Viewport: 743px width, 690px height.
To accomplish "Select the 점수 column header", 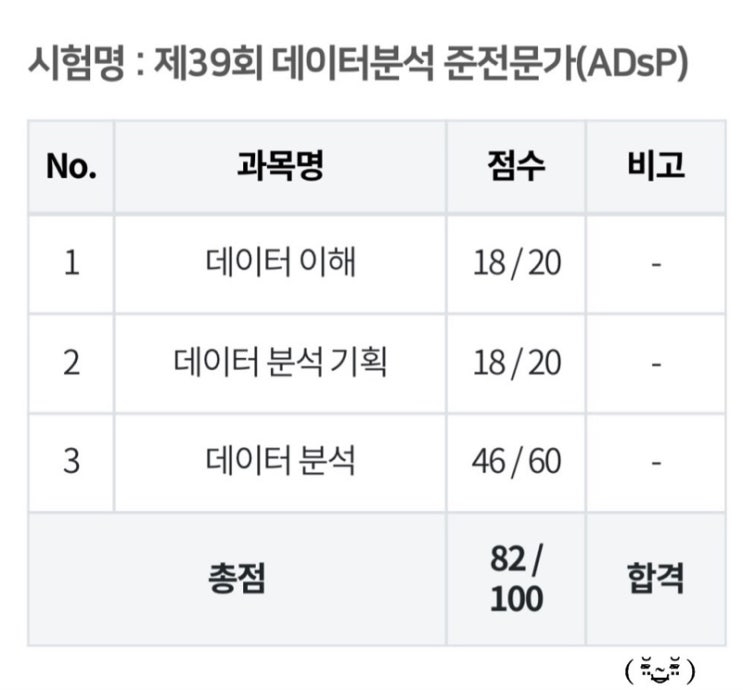I will click(516, 166).
